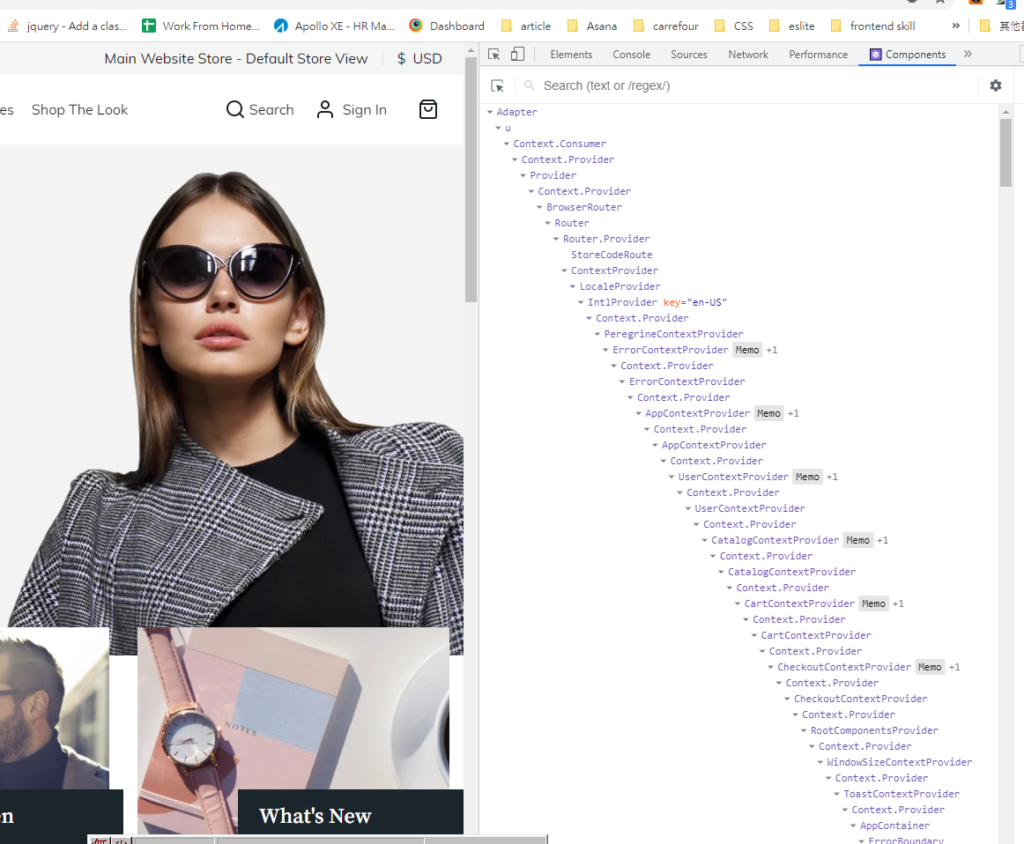
Task: Click the magnifier Search icon in the store header
Action: point(235,110)
